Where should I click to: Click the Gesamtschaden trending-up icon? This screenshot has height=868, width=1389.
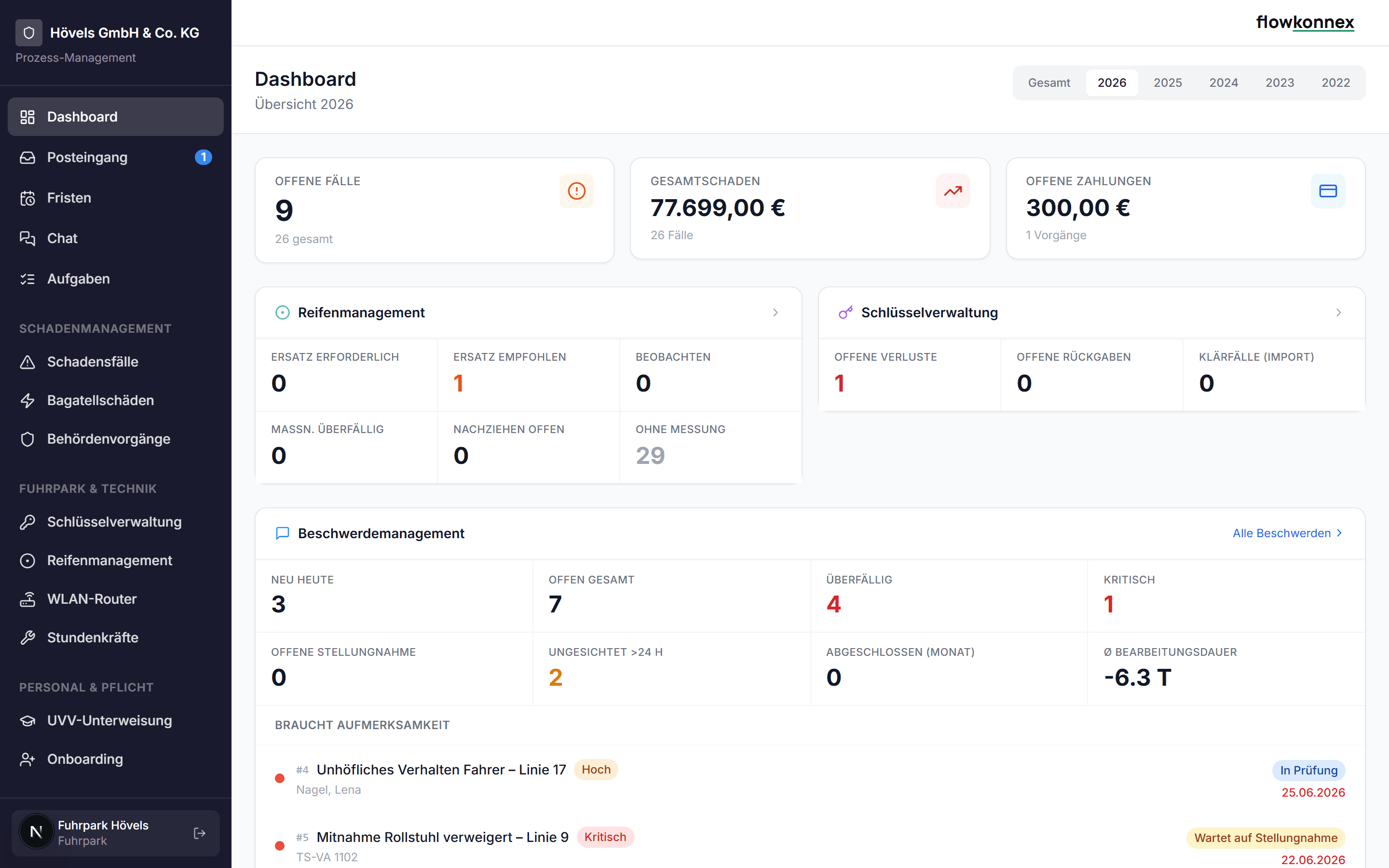[x=953, y=190]
